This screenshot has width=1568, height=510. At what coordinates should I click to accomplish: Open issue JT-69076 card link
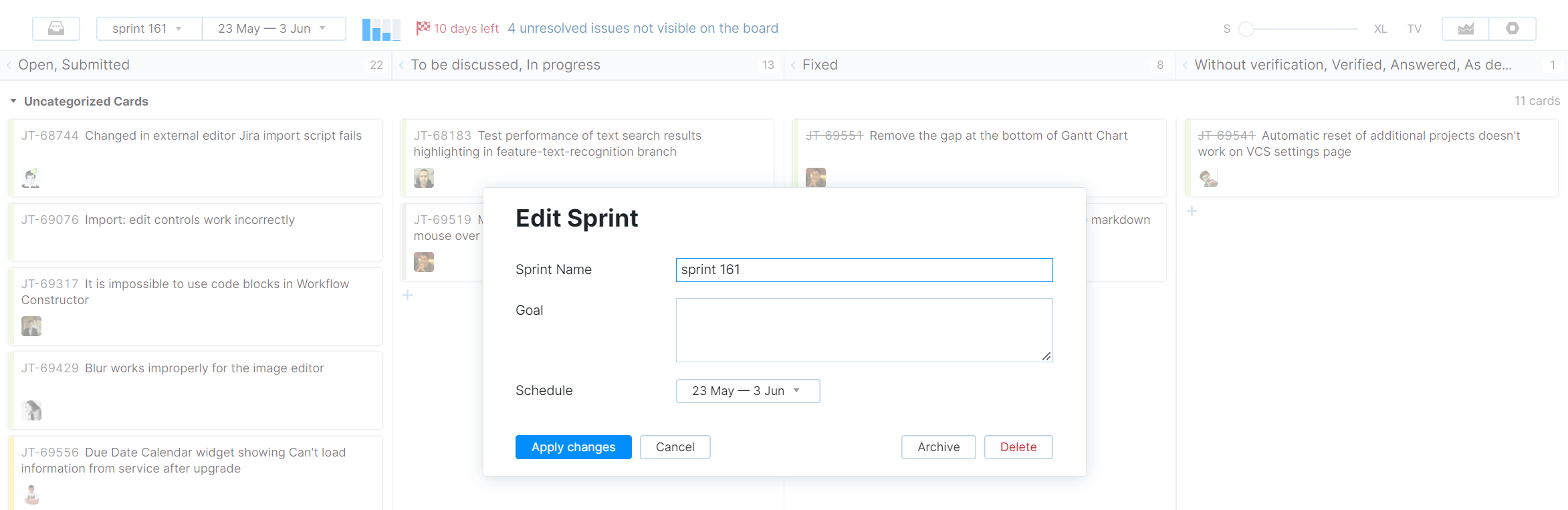pos(50,220)
